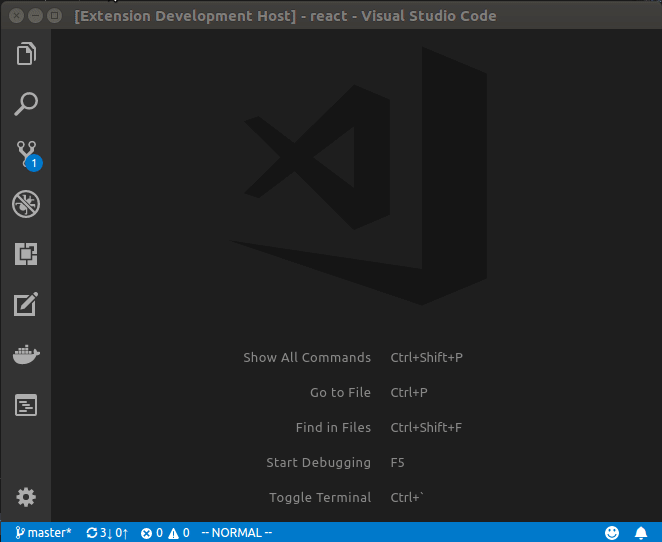This screenshot has height=542, width=662.
Task: Click the Find in Files hint
Action: coord(333,428)
